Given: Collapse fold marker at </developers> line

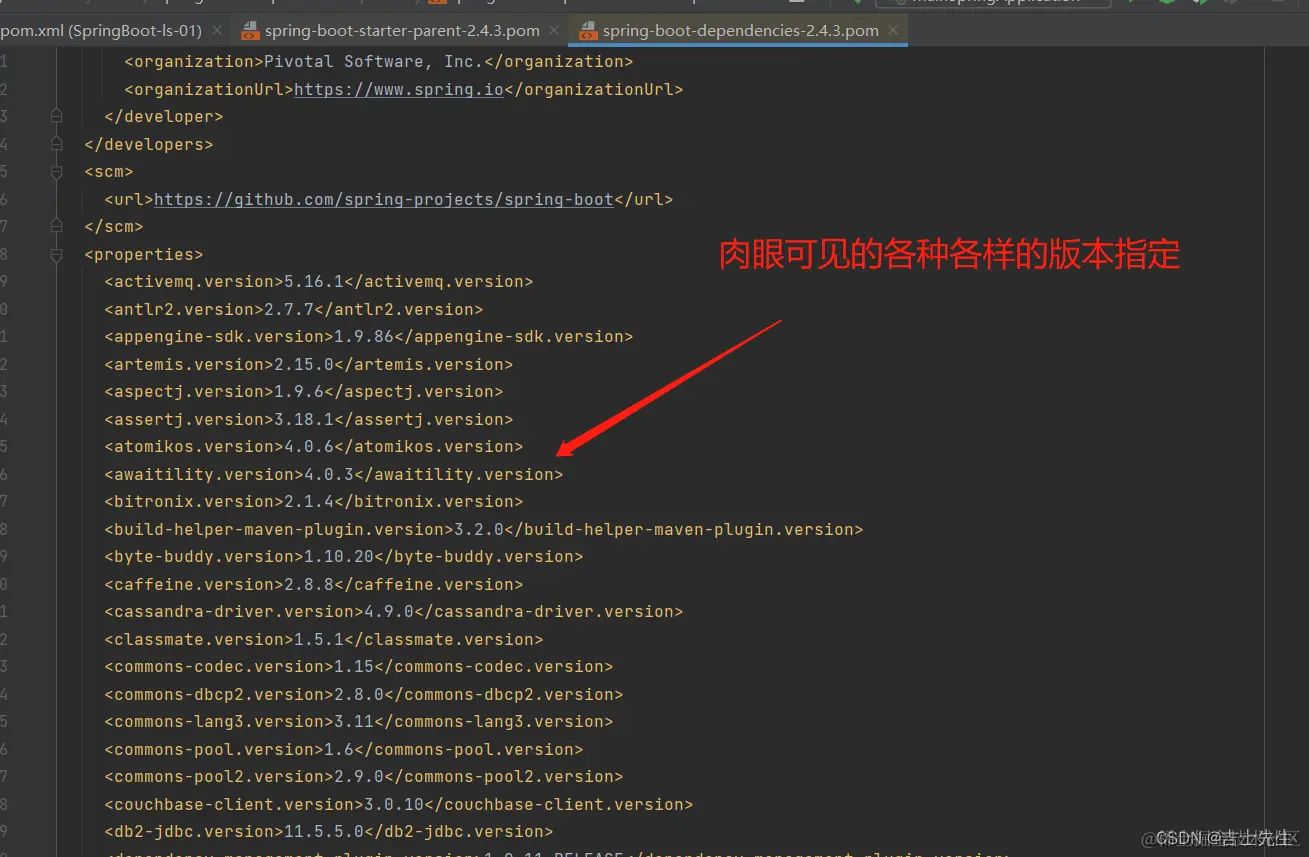Looking at the screenshot, I should click(57, 144).
